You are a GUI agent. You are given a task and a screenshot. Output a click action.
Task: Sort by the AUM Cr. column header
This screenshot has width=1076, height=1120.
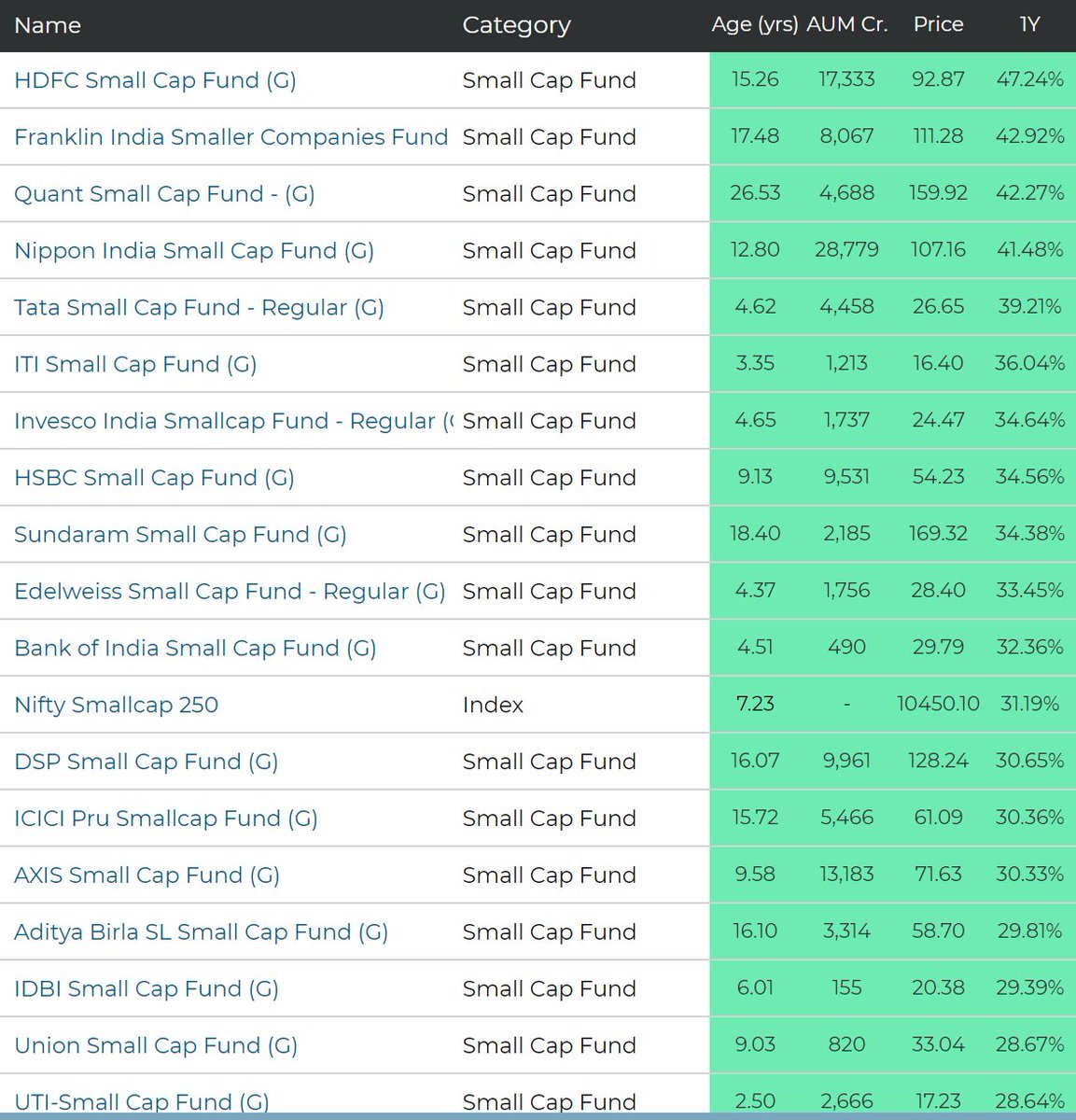pyautogui.click(x=847, y=26)
